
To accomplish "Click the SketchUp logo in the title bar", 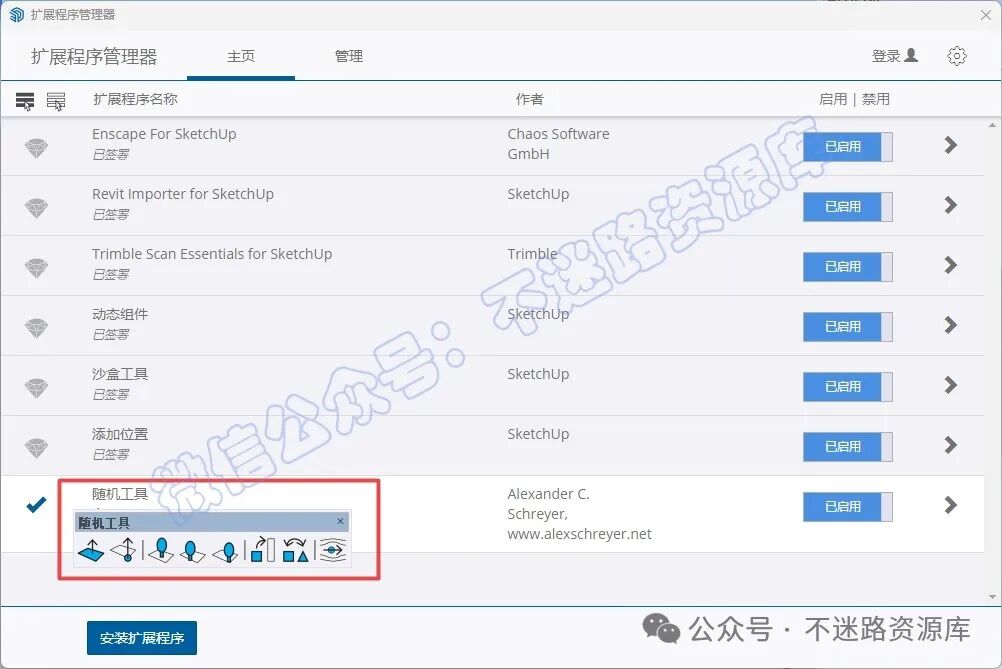I will click(17, 15).
